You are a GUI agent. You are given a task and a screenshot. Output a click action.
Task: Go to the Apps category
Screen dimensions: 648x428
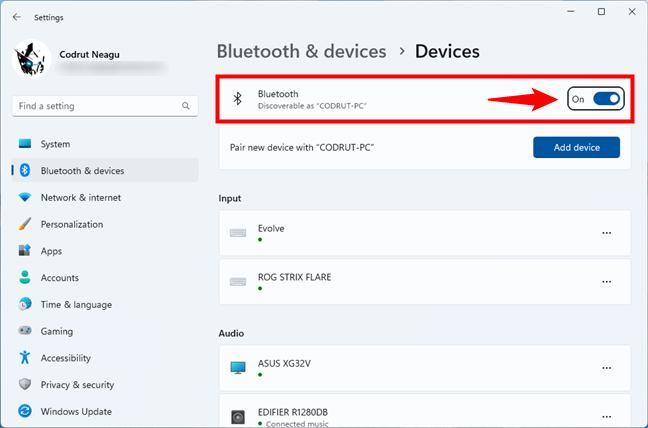tap(105, 251)
